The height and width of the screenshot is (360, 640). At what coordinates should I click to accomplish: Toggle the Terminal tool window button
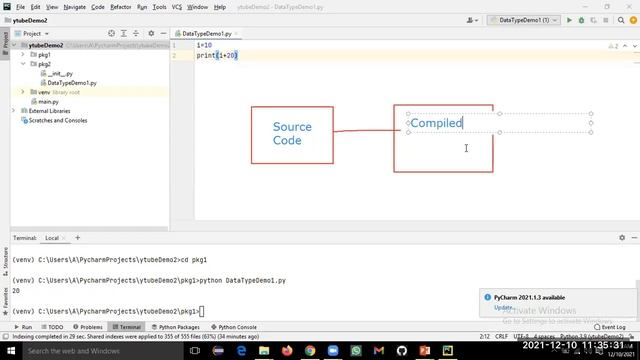(127, 327)
